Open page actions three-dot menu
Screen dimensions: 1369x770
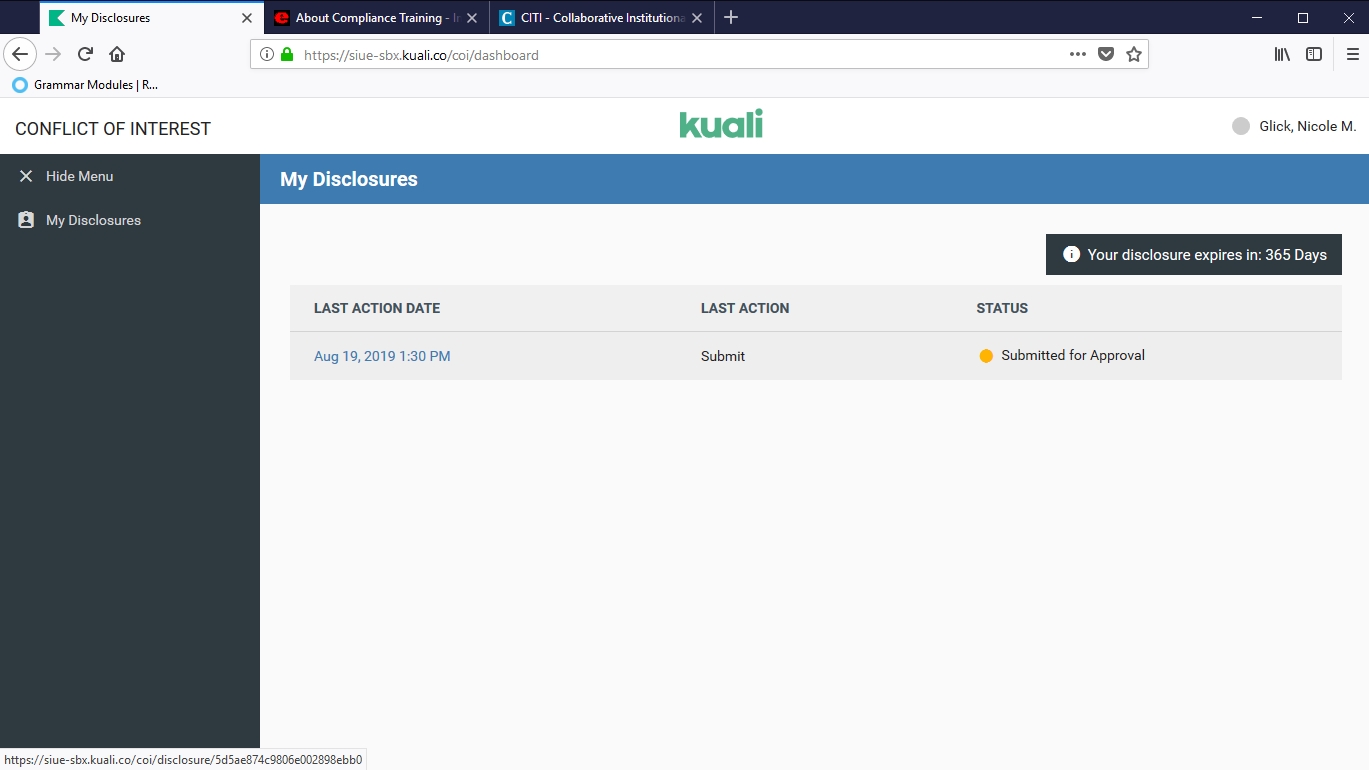pyautogui.click(x=1077, y=54)
